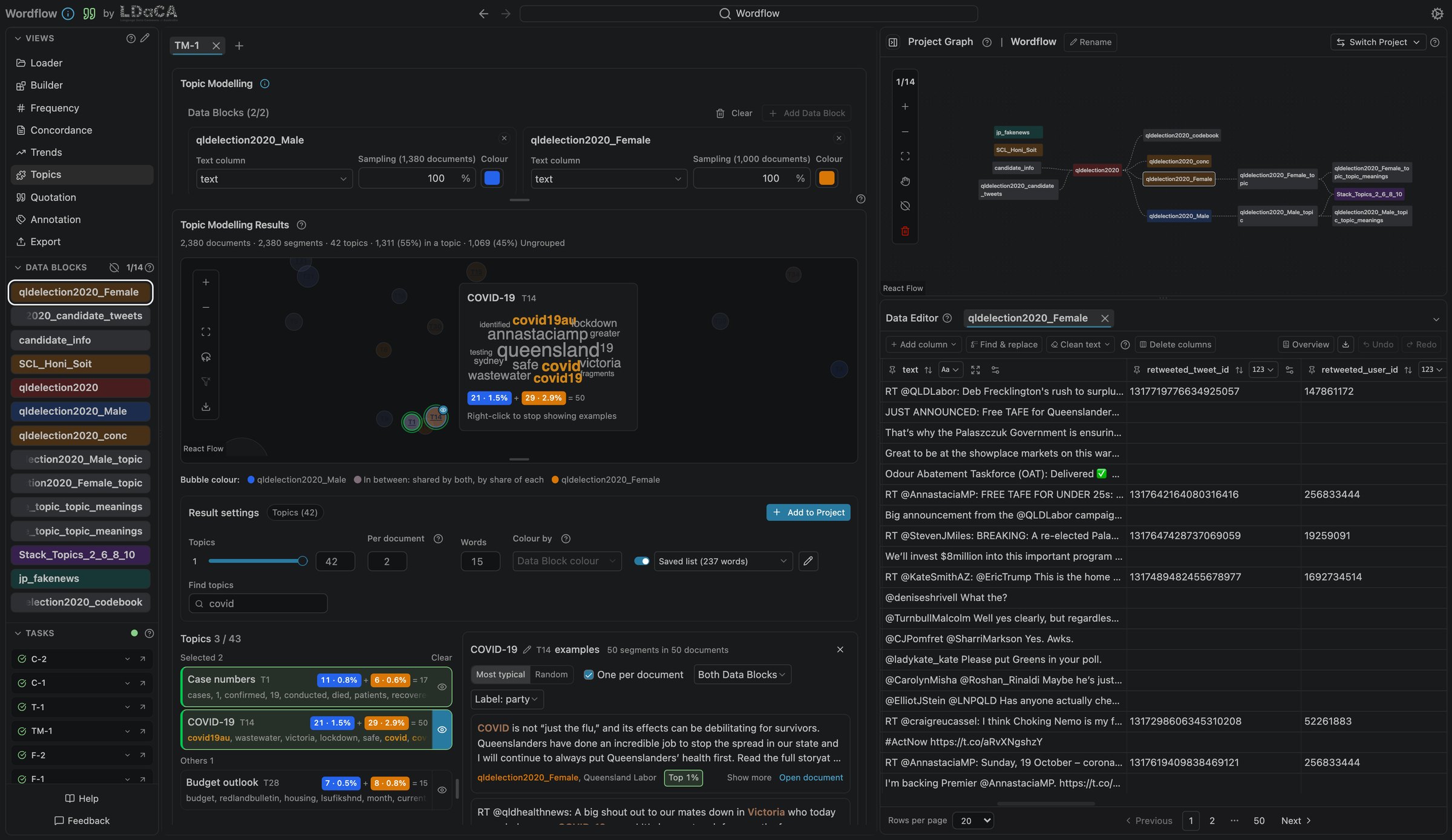Toggle visibility eye for Case numbers topic
Screen dimensions: 1452x840
(x=442, y=687)
